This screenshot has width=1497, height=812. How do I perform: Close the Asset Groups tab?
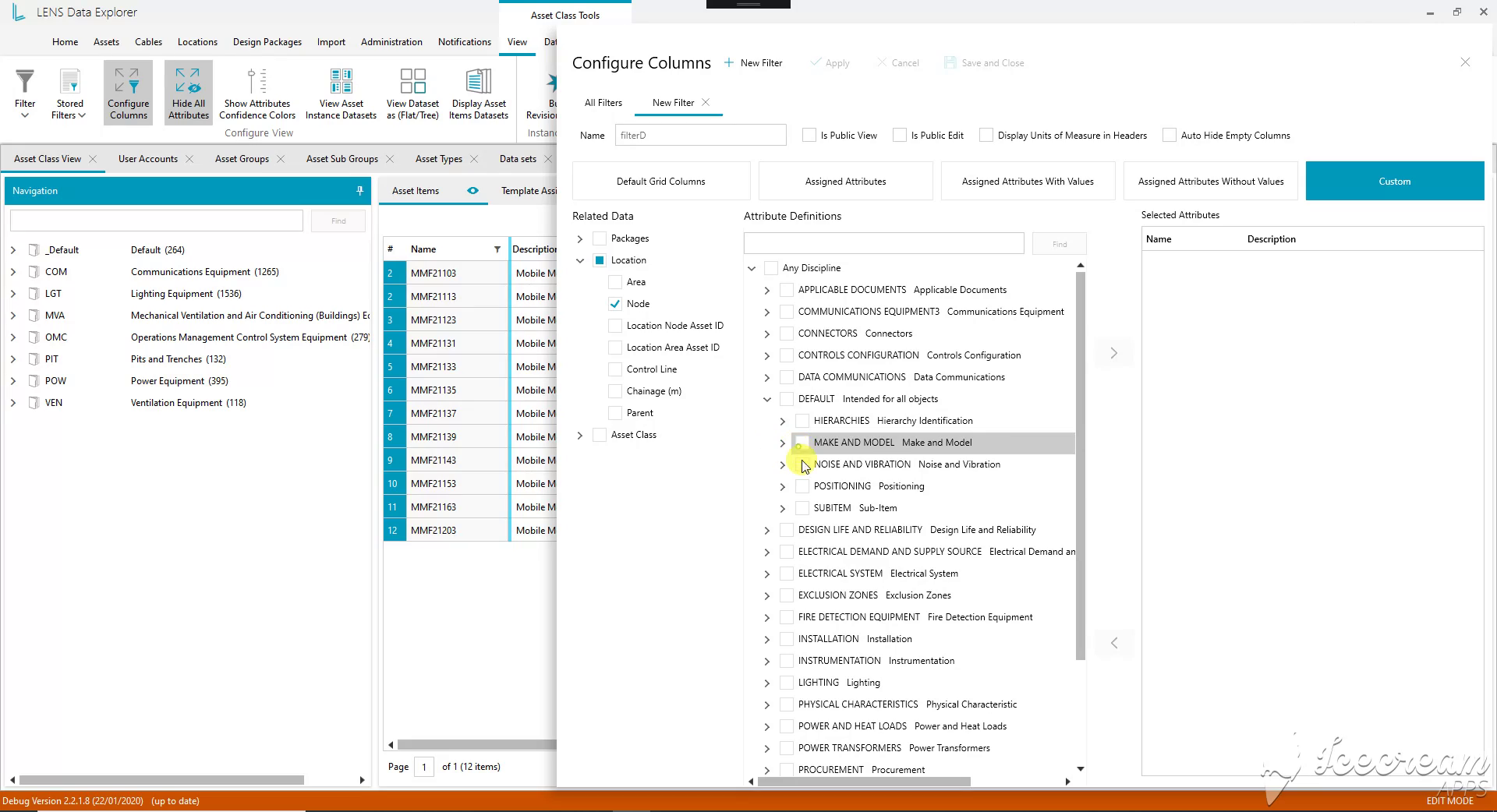coord(281,159)
